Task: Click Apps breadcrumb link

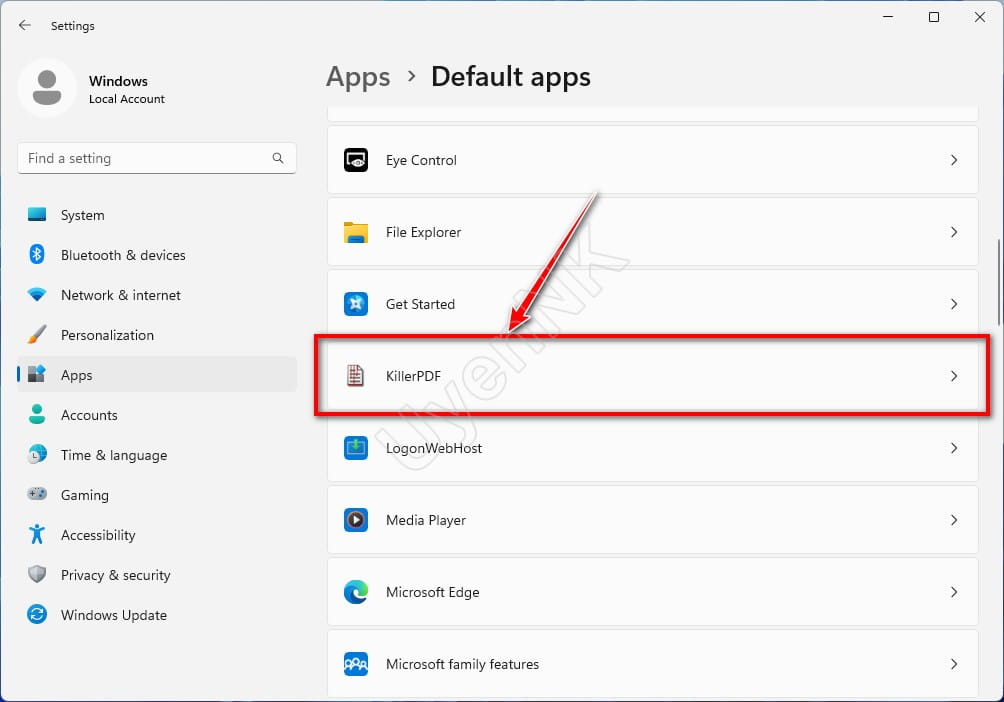Action: (358, 77)
